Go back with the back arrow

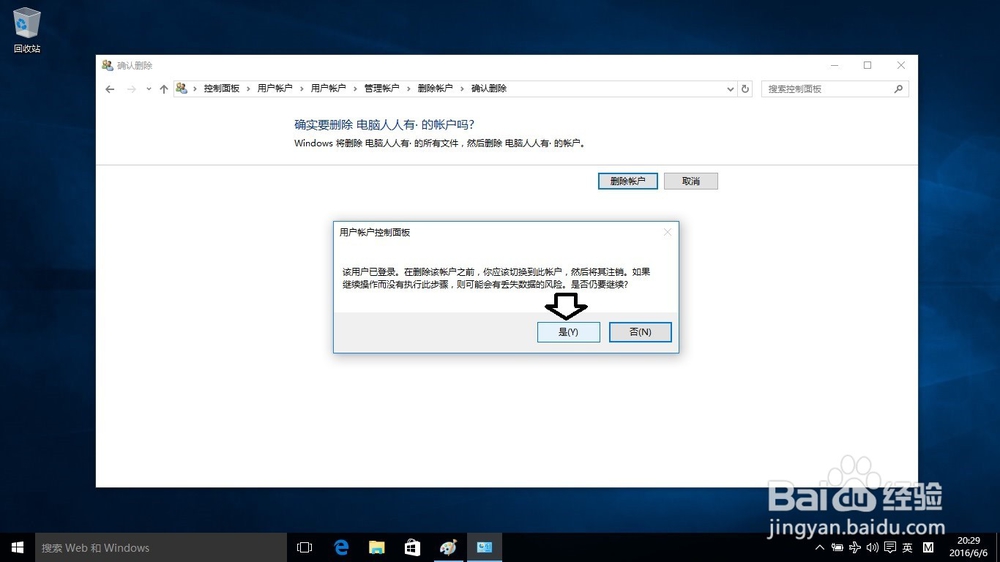[x=110, y=89]
